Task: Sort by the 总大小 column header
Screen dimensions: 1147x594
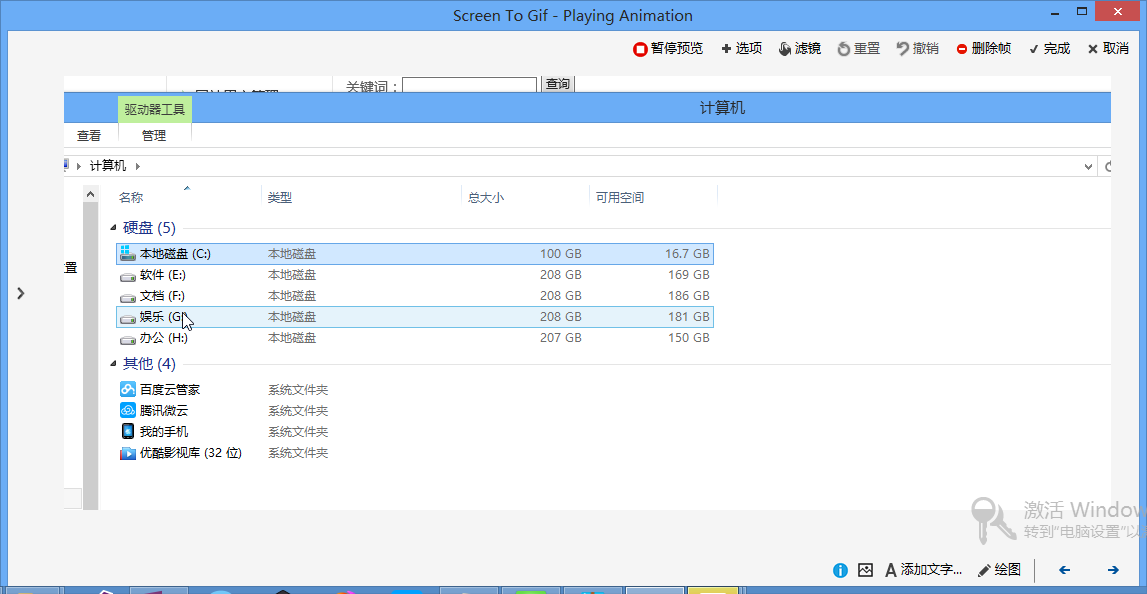Action: (486, 198)
